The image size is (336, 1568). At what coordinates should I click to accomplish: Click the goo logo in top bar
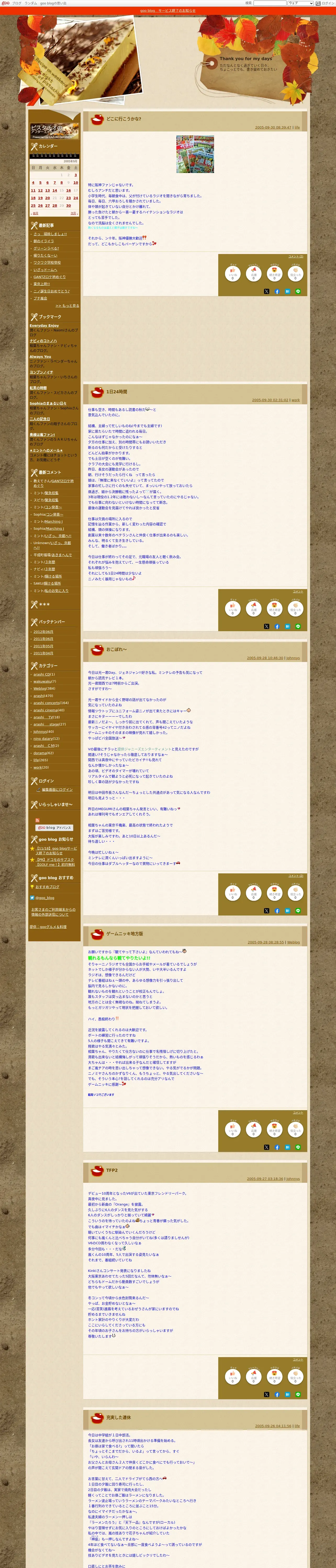[5, 3]
